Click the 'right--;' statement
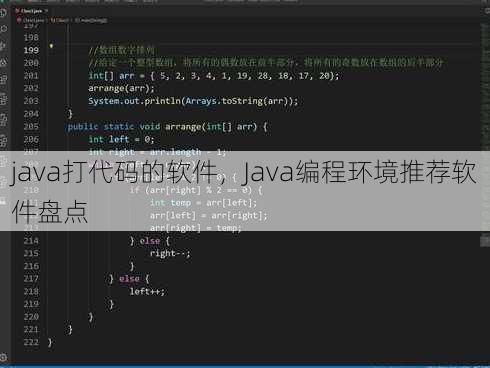The width and height of the screenshot is (490, 368). 170,254
